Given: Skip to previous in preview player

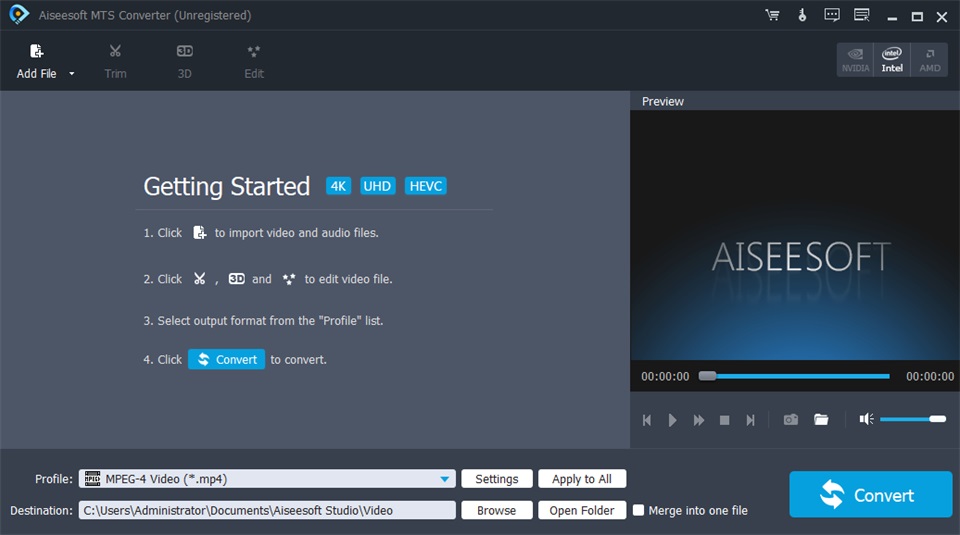Looking at the screenshot, I should [x=647, y=420].
